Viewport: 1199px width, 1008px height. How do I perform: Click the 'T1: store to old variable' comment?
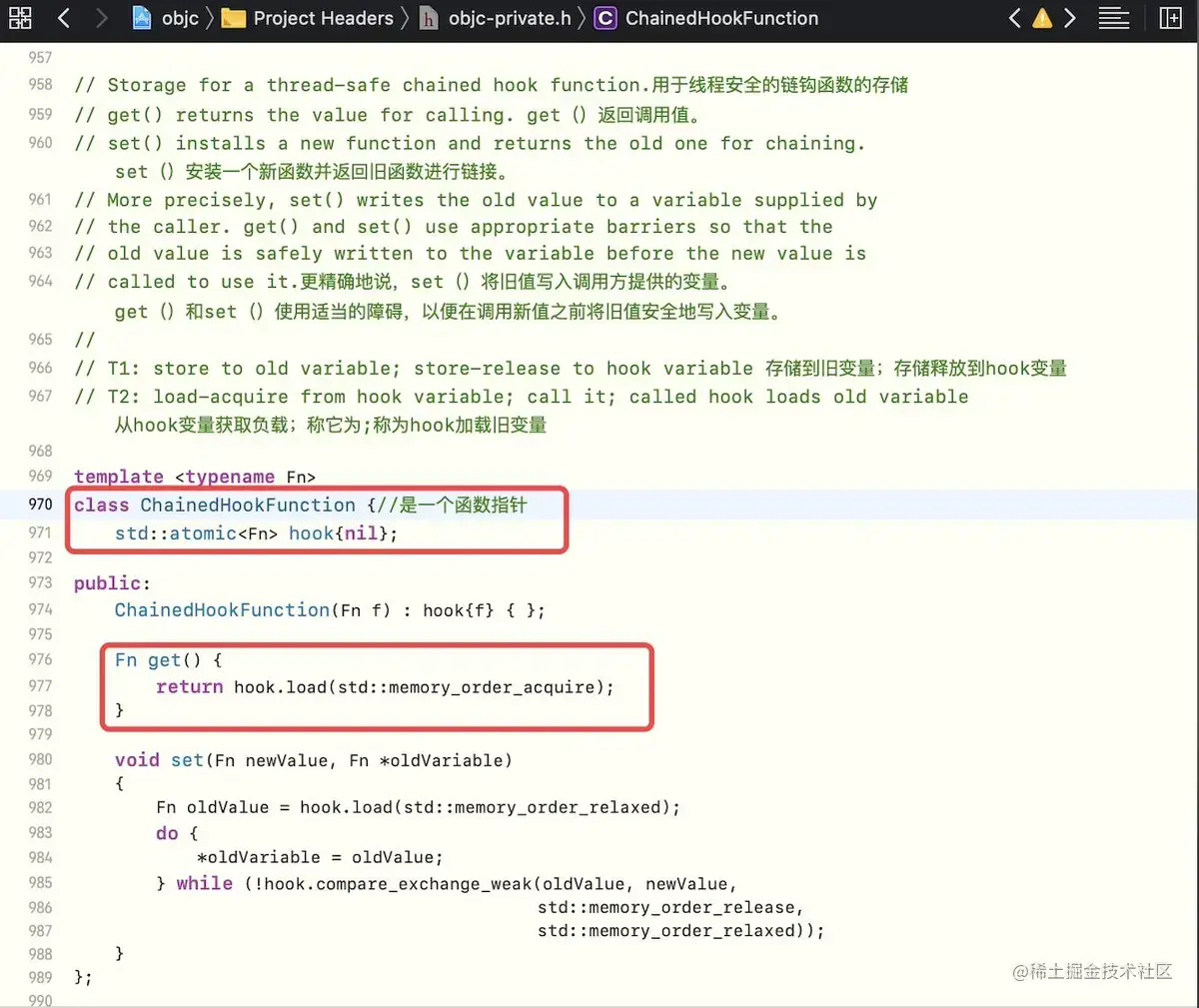point(572,369)
